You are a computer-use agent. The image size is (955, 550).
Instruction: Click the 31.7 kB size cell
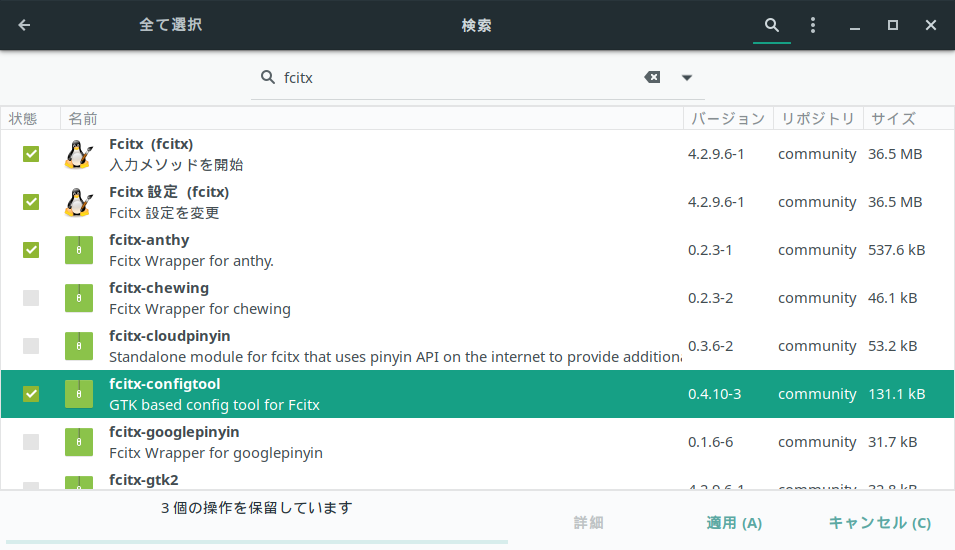coord(892,442)
